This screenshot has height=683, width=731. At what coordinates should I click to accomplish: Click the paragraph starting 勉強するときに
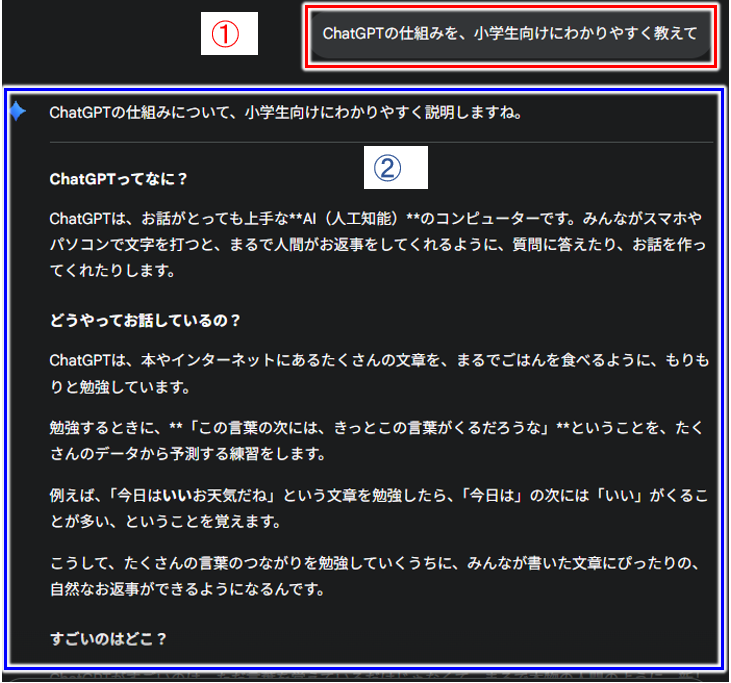pyautogui.click(x=377, y=441)
